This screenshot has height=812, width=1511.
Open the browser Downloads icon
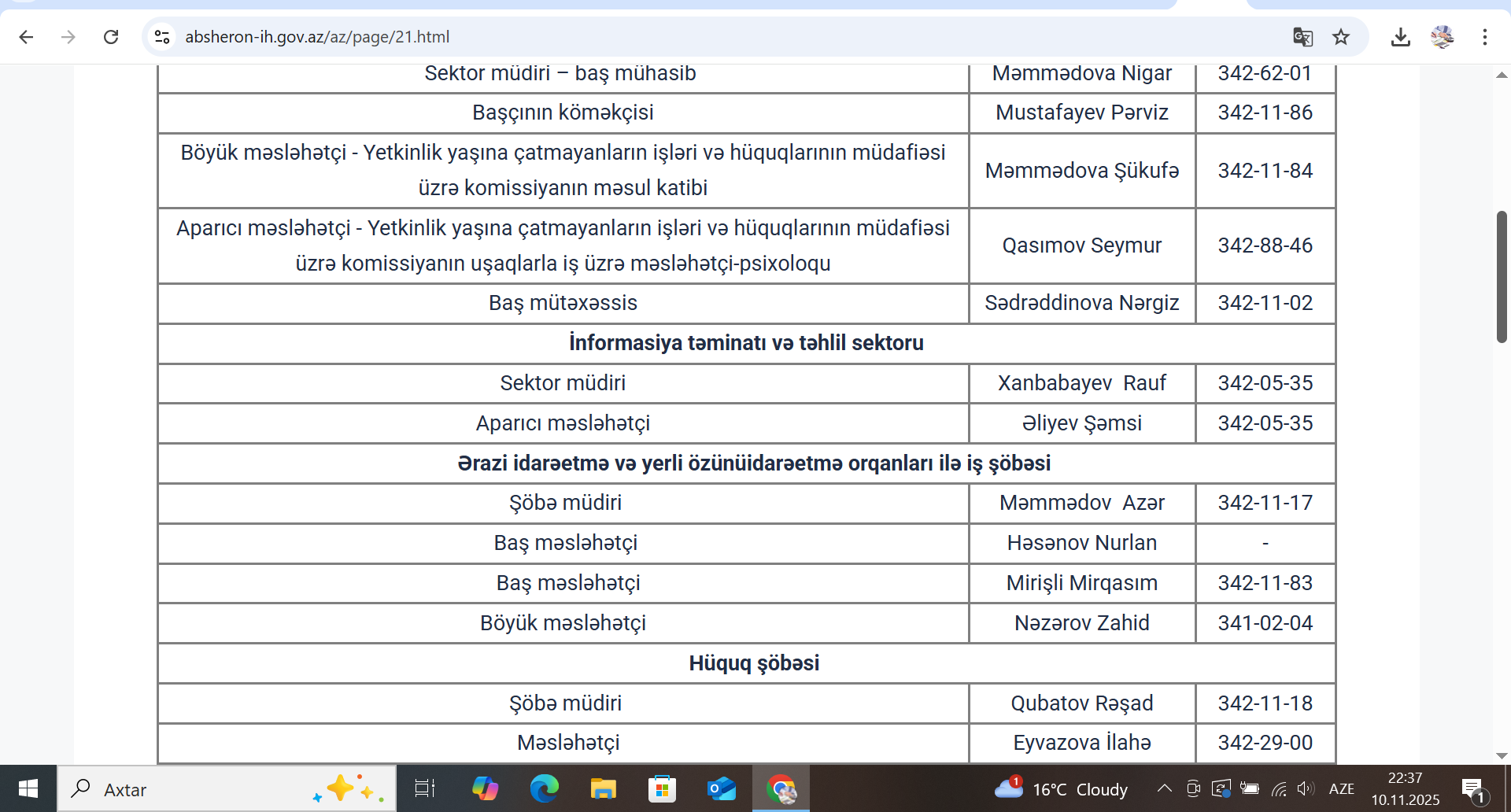(1400, 37)
